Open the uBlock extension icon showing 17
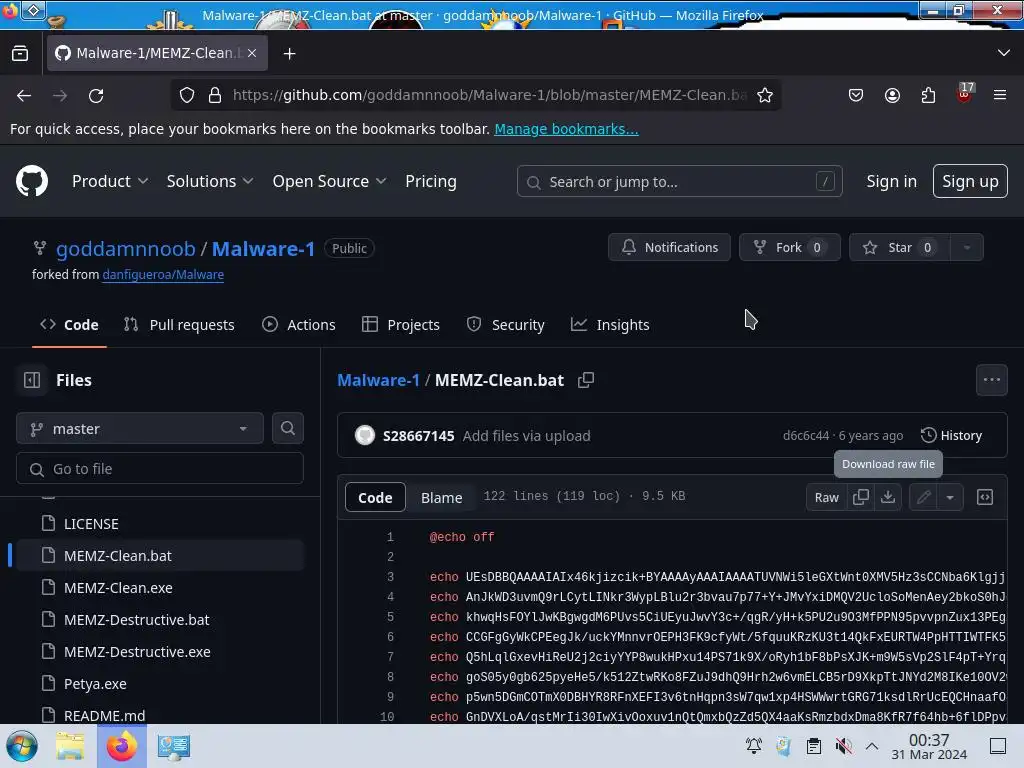Screen dimensions: 1024x768 [965, 93]
